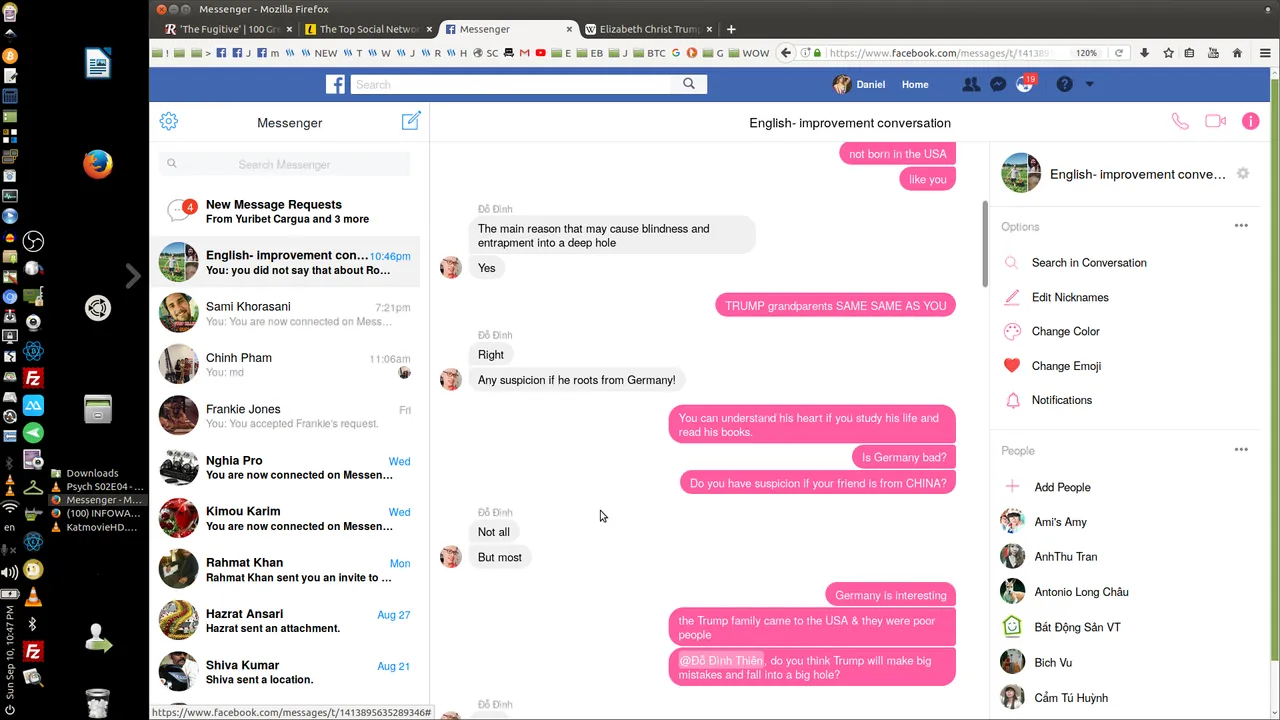The width and height of the screenshot is (1280, 720).
Task: Open Firefox downloads arrow icon
Action: 1145,53
